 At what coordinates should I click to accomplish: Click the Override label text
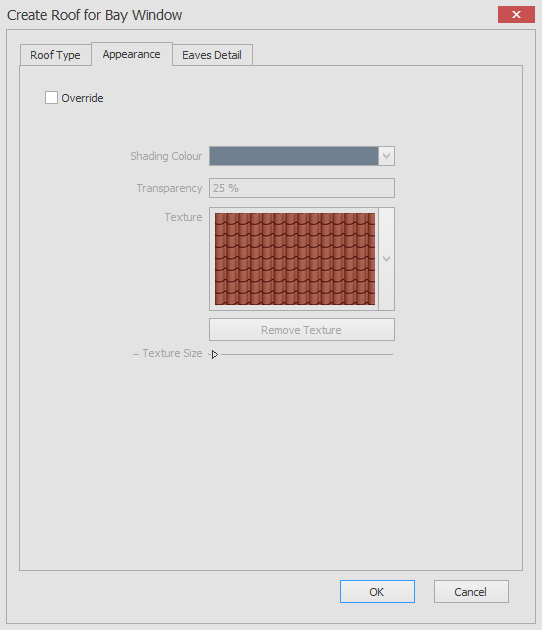[x=82, y=98]
